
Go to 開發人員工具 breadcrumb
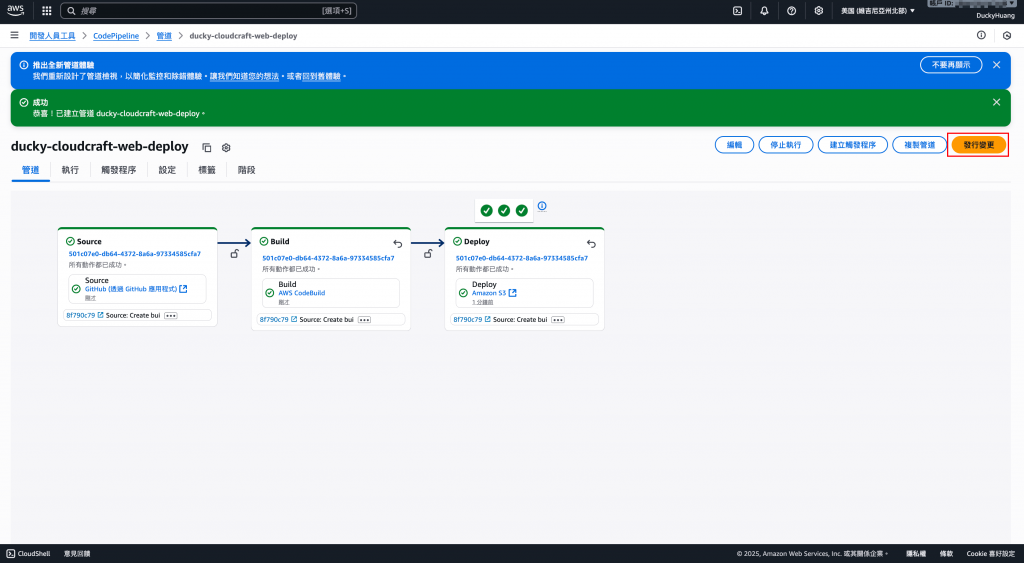52,36
